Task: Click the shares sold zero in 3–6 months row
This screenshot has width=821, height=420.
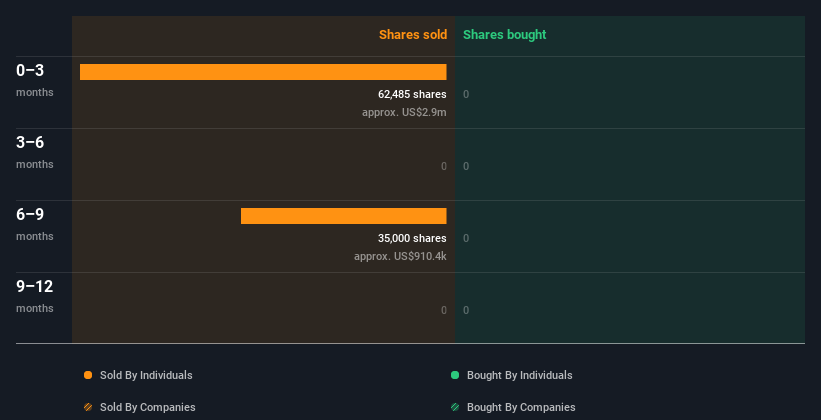Action: tap(444, 166)
